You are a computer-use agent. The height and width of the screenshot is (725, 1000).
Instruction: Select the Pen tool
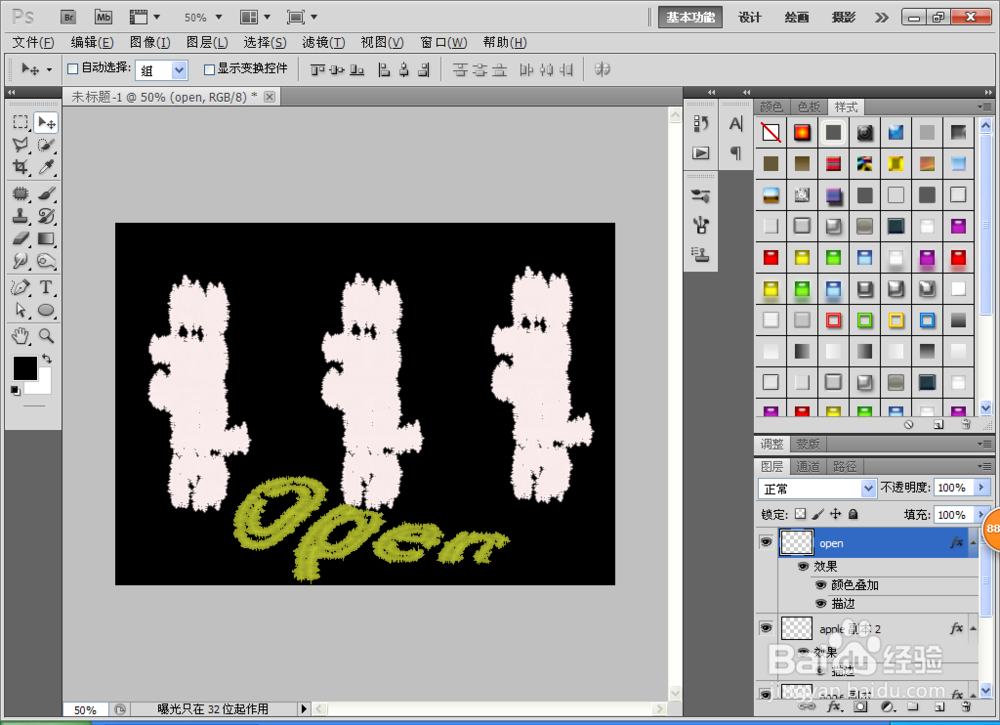20,288
